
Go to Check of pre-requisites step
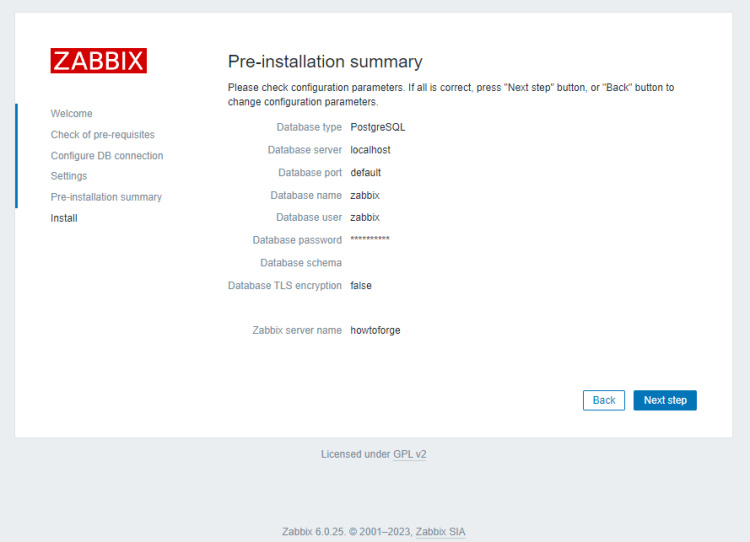[x=102, y=135]
